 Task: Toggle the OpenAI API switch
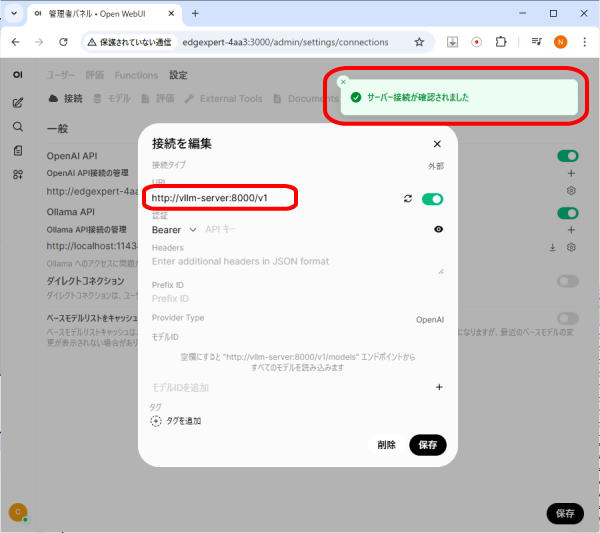coord(567,156)
